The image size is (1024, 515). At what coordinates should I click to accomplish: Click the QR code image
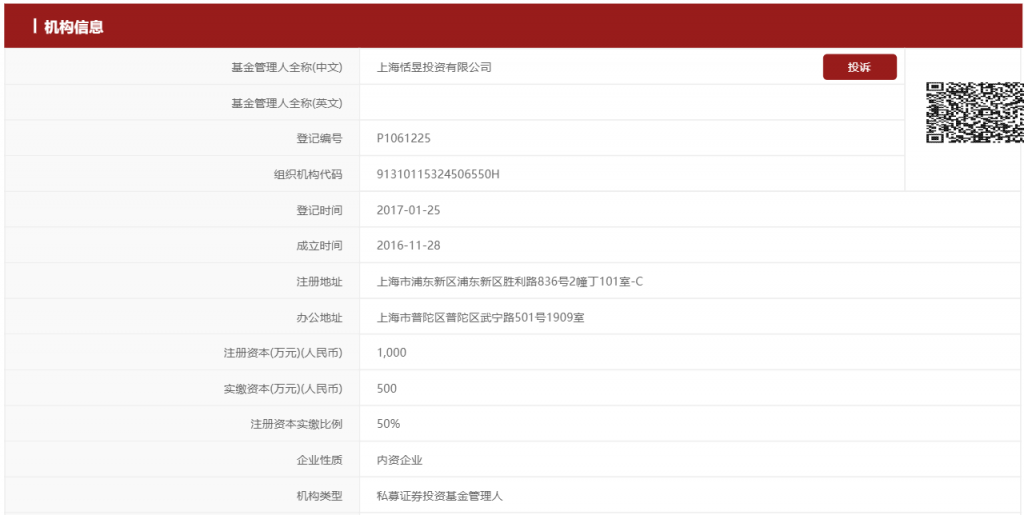click(974, 112)
